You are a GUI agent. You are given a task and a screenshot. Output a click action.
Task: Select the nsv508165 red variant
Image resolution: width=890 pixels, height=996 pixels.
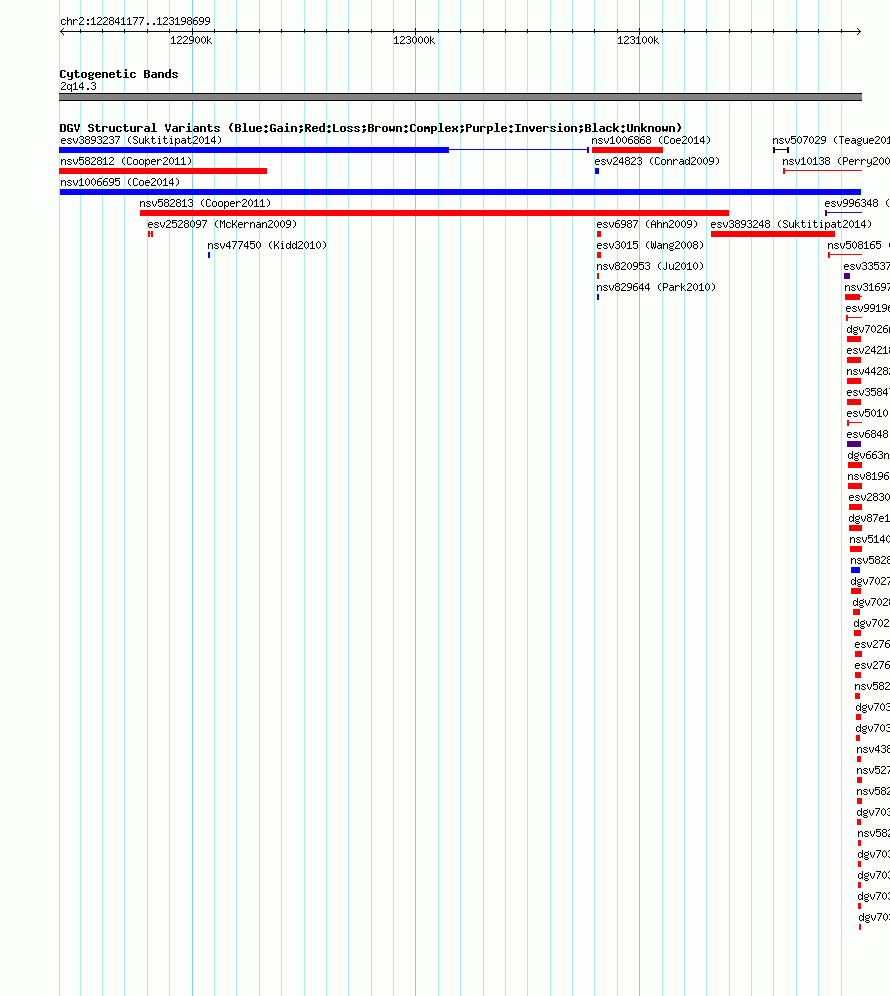click(x=845, y=255)
